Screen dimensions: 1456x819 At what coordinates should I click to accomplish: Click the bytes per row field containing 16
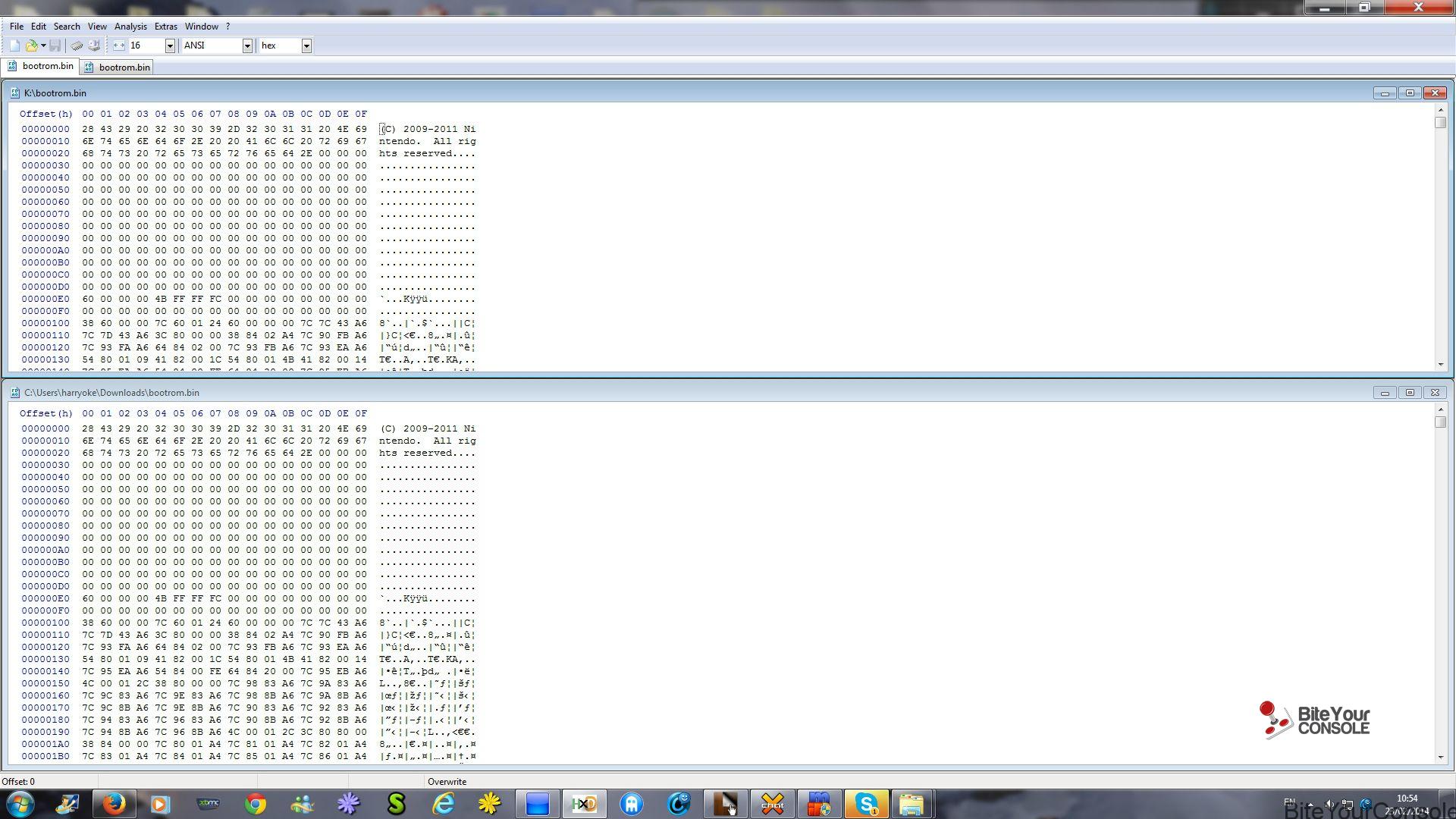[x=146, y=45]
